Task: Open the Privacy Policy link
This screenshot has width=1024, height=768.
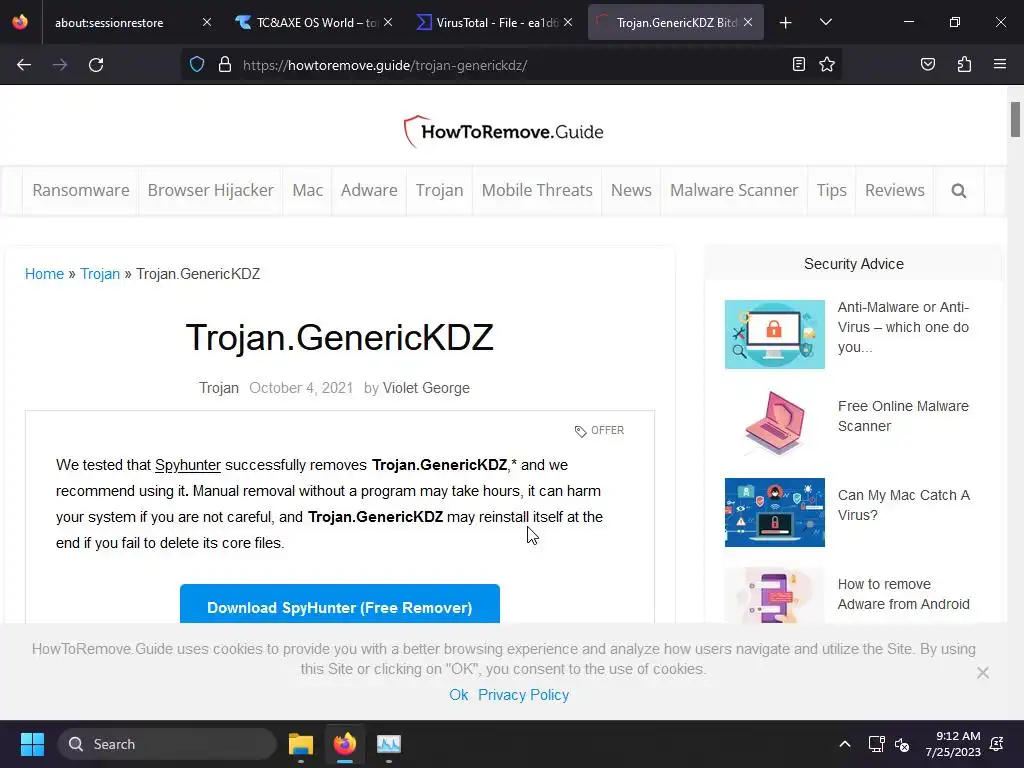Action: click(523, 695)
